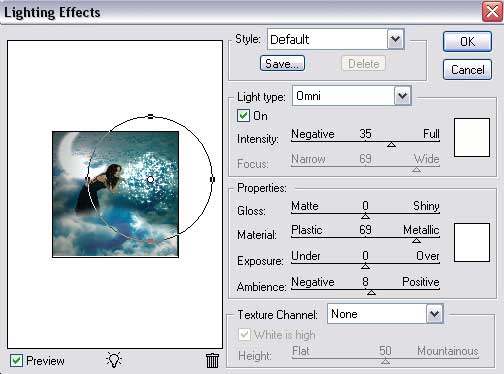Image resolution: width=504 pixels, height=374 pixels.
Task: Click the top handle of light circle
Action: click(151, 116)
